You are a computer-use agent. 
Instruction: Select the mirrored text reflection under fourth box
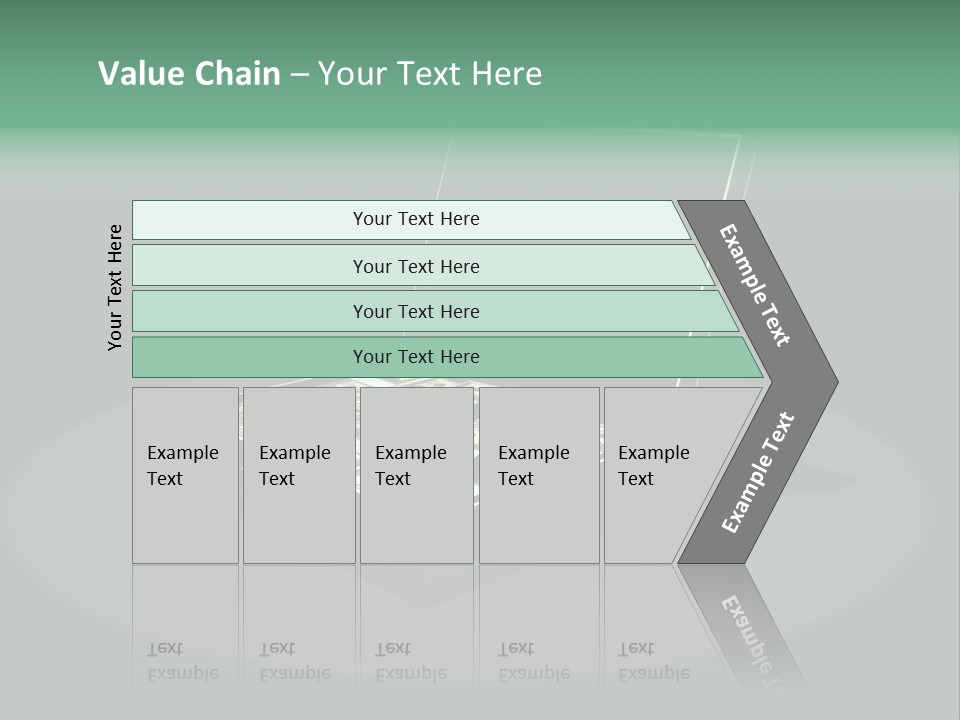pos(533,661)
